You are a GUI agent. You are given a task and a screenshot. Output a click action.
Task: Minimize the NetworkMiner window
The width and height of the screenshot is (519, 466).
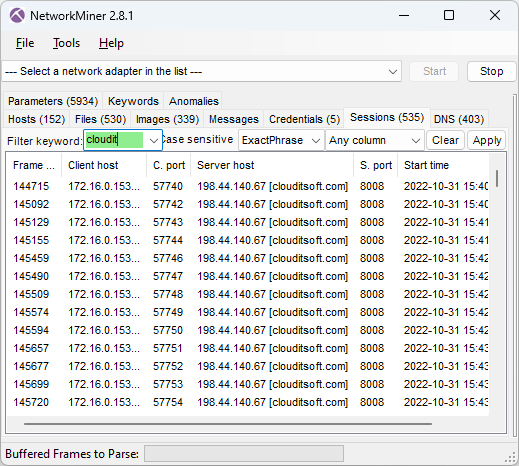pos(404,15)
